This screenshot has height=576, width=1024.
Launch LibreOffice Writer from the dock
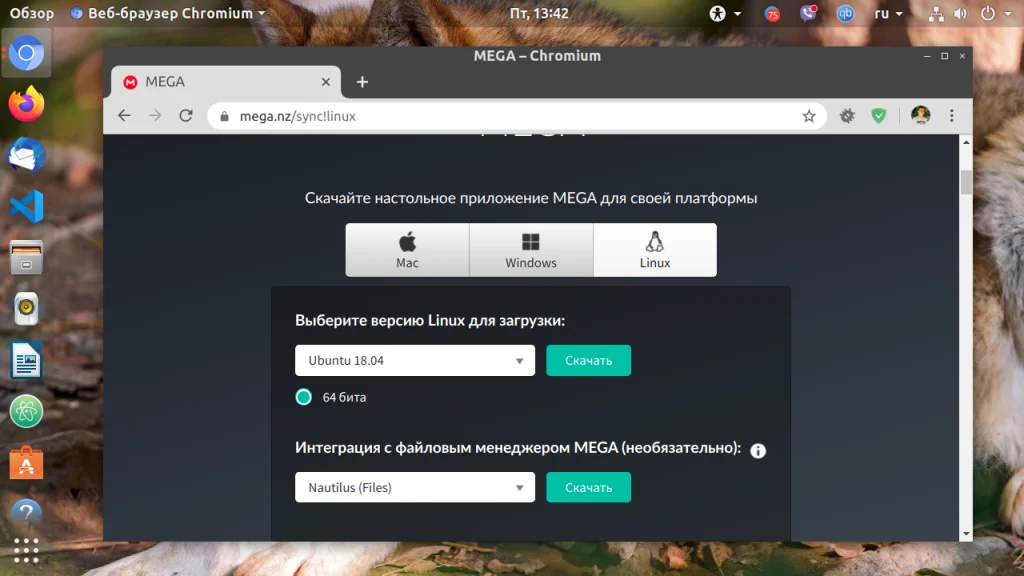click(26, 360)
